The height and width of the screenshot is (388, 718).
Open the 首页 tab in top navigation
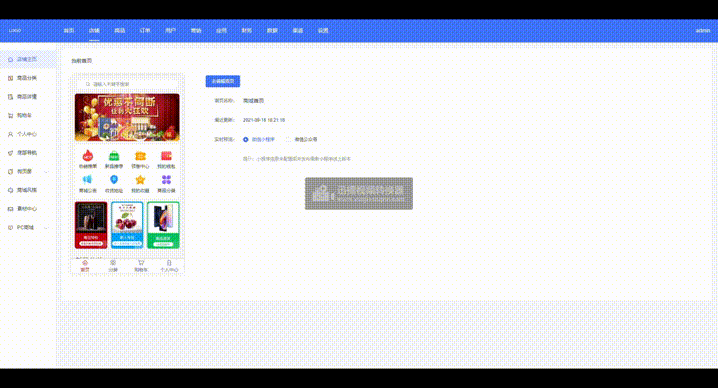click(69, 30)
